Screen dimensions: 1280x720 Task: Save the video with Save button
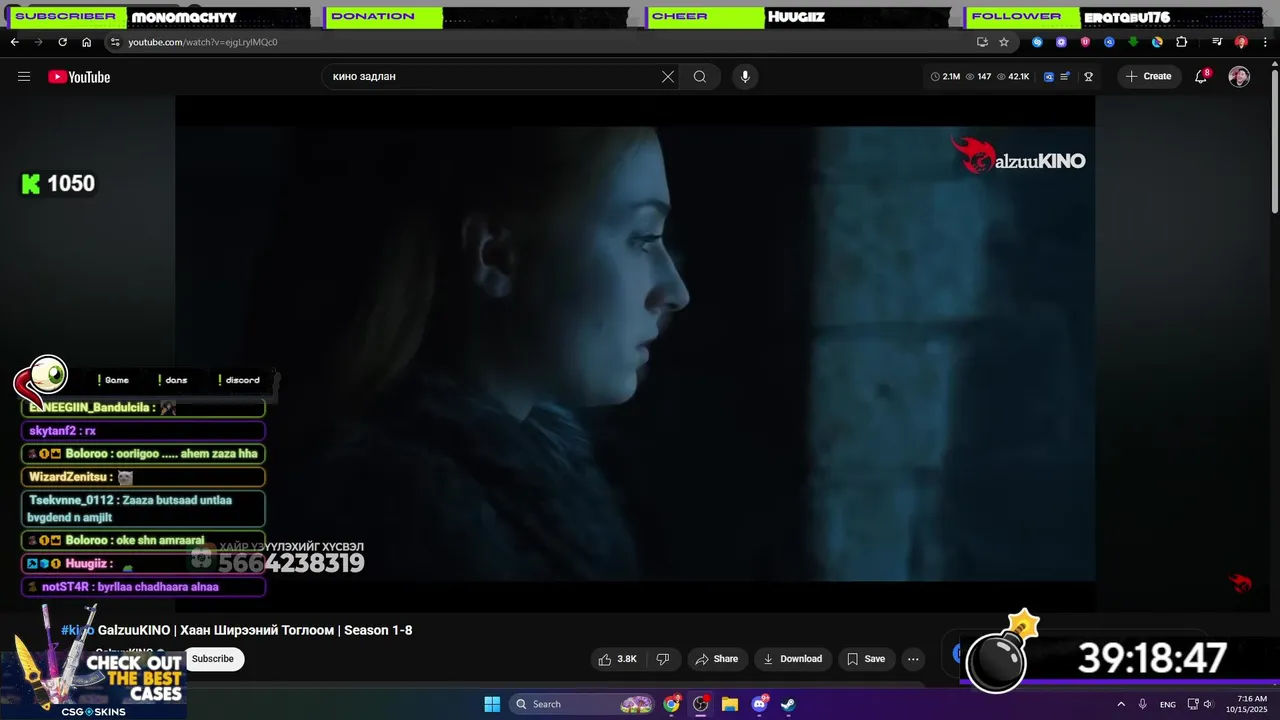tap(866, 659)
